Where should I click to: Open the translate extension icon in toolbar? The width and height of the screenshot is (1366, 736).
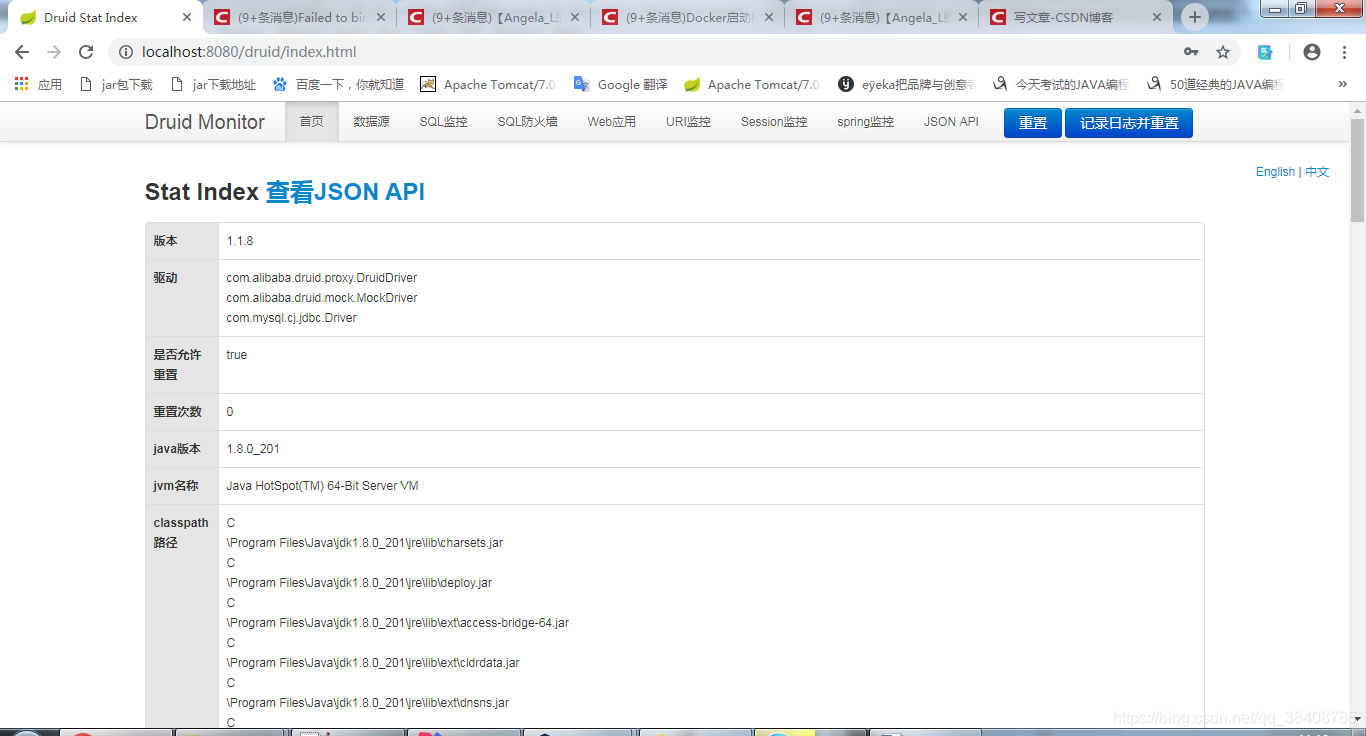pos(1266,52)
